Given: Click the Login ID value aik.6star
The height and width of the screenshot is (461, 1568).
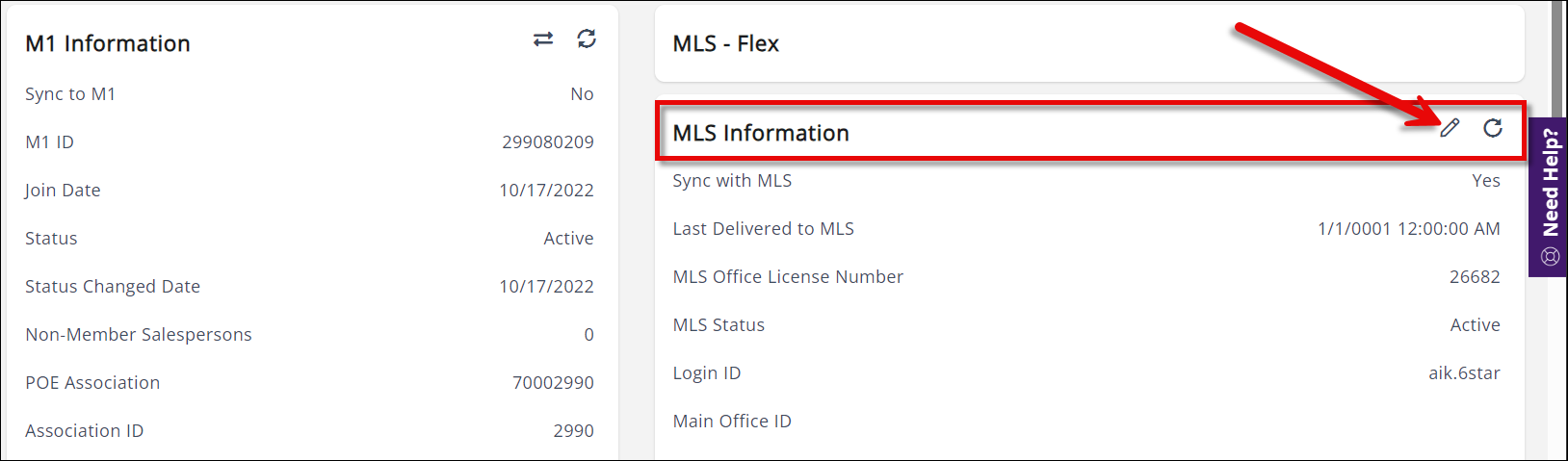Looking at the screenshot, I should click(x=1464, y=373).
